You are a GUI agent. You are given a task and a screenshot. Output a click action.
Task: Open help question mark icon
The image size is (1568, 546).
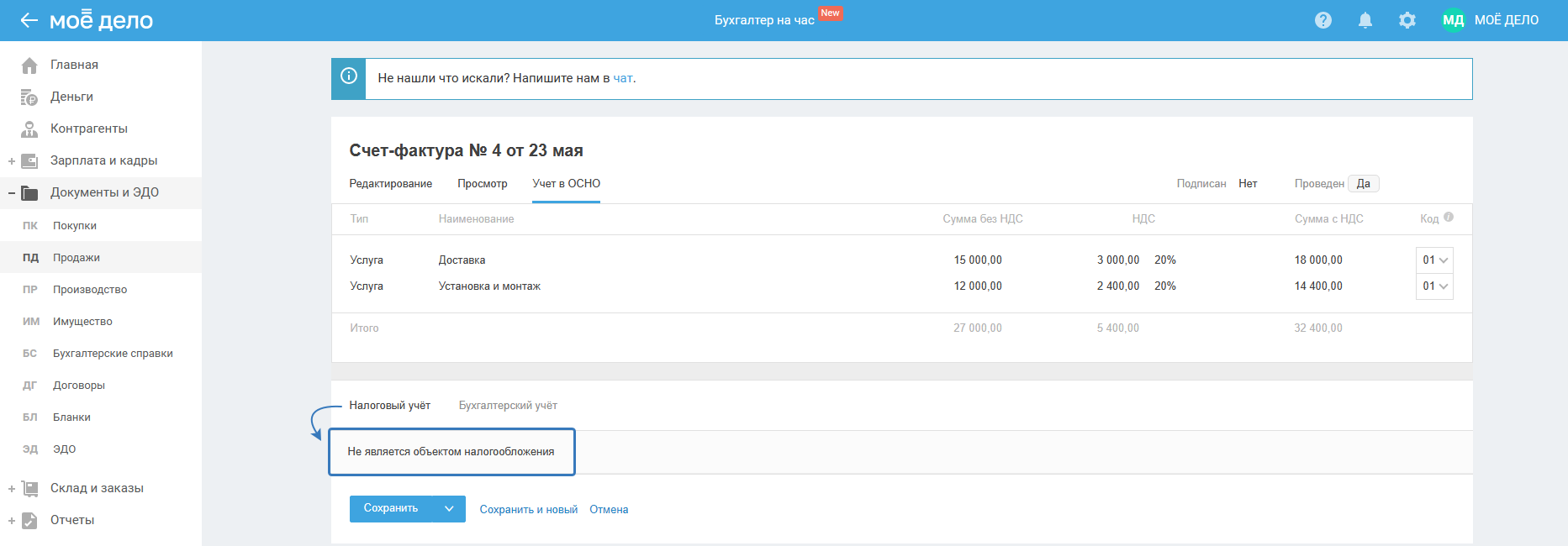1323,20
